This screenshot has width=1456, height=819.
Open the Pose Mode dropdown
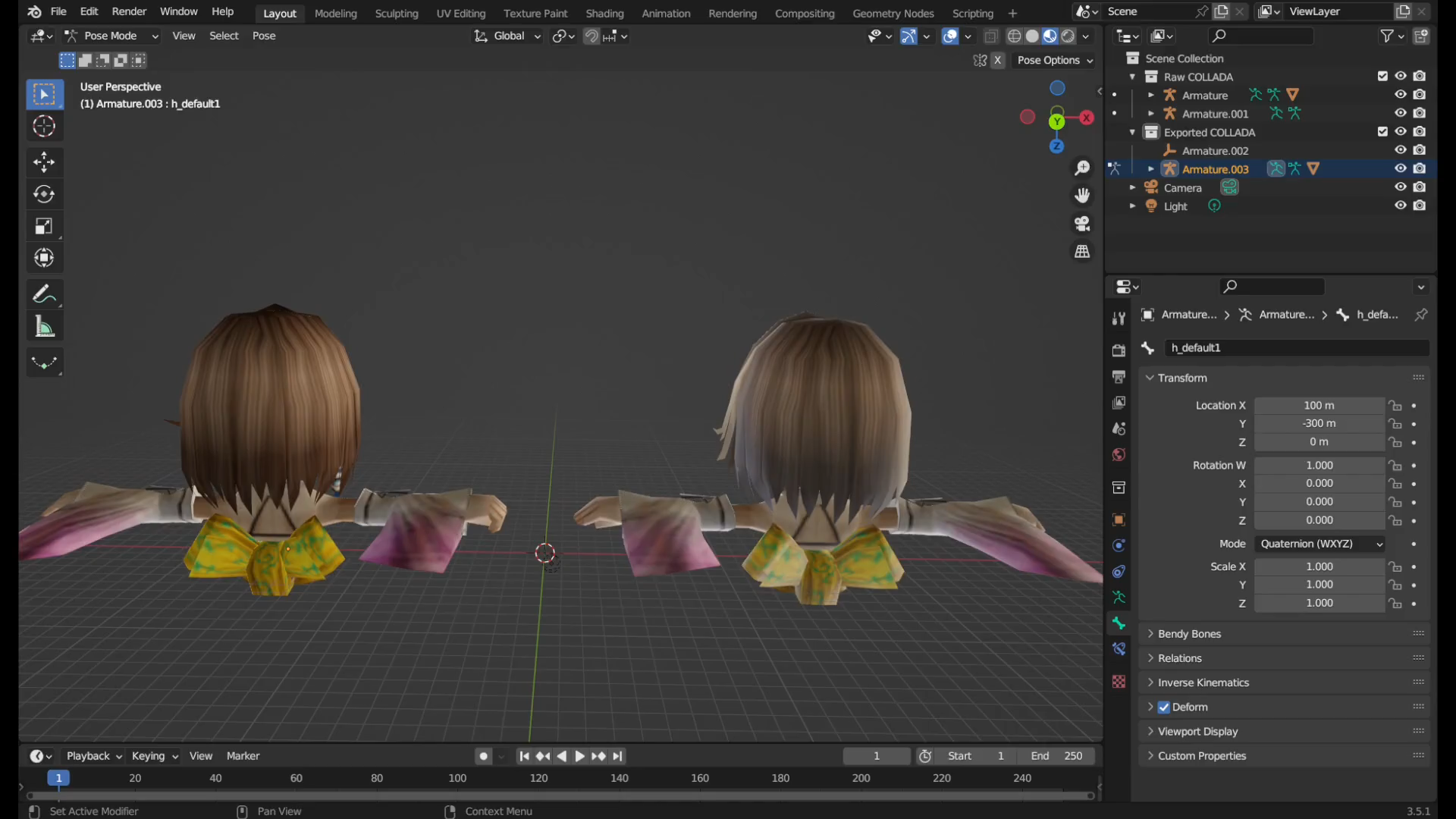(111, 36)
